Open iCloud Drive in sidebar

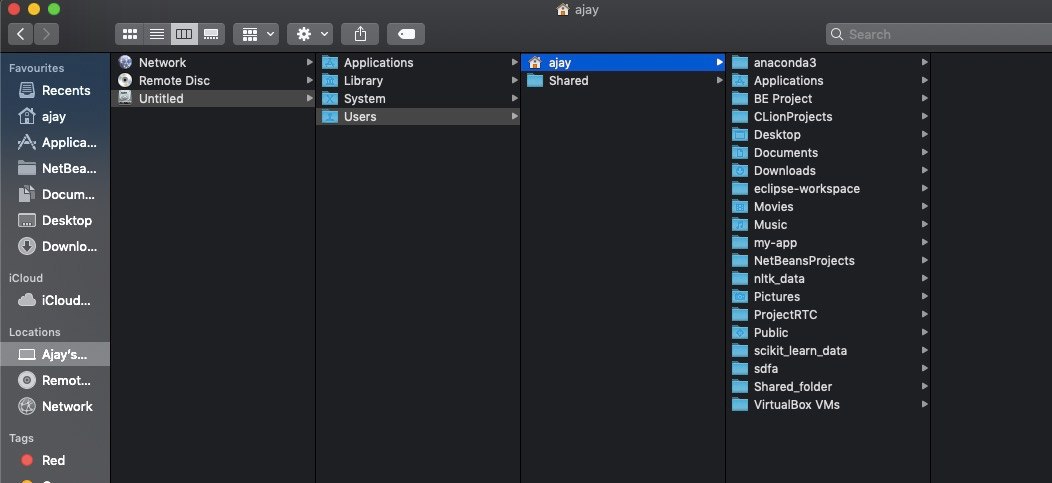55,301
